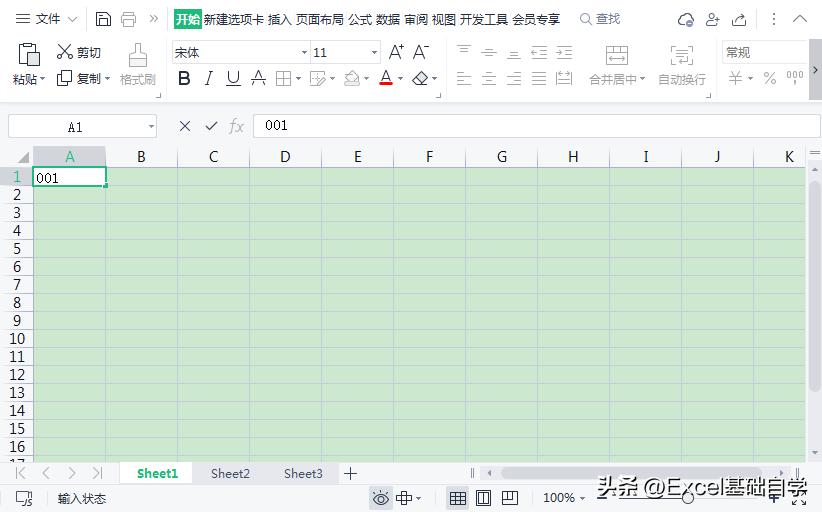Viewport: 822px width, 512px height.
Task: Confirm the cell entry with checkmark
Action: [x=211, y=126]
